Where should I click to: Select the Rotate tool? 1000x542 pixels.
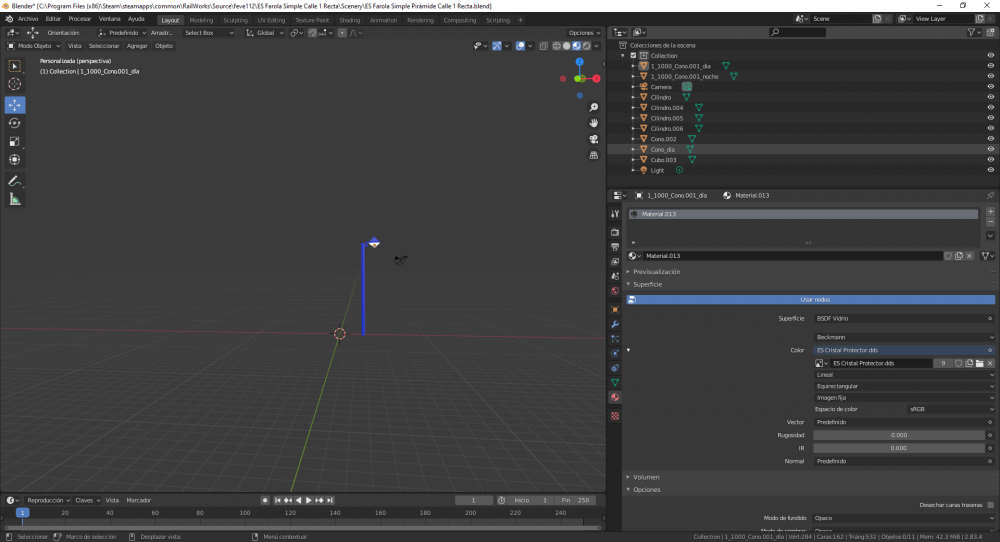point(15,123)
